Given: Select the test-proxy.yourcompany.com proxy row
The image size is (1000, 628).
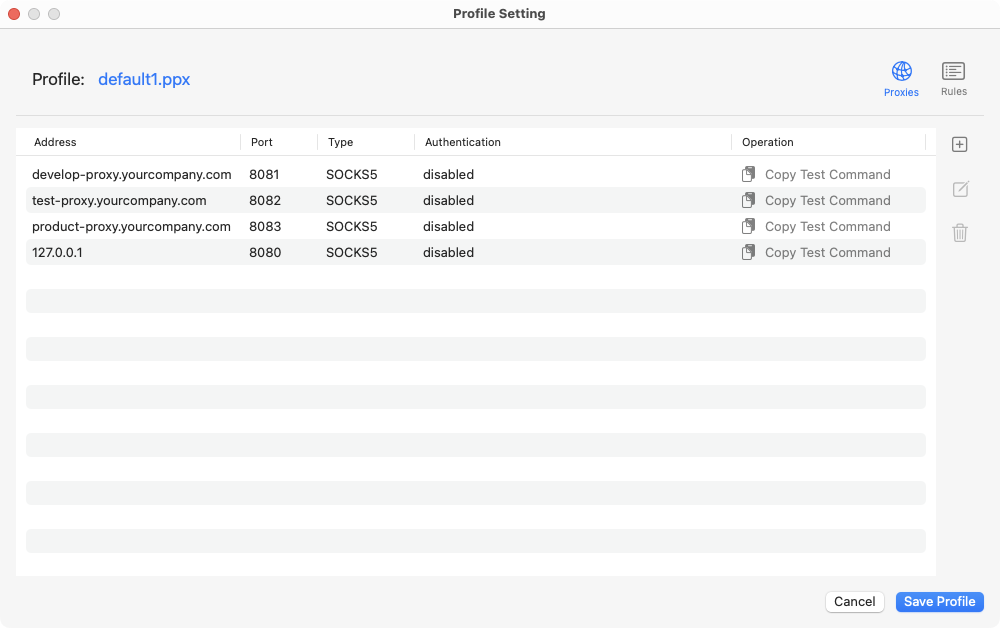Looking at the screenshot, I should tap(119, 200).
